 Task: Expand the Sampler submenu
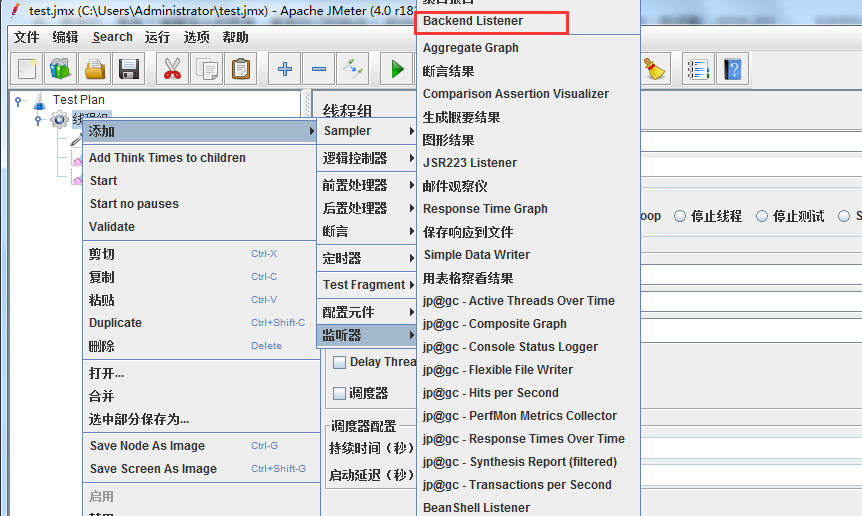pos(366,131)
